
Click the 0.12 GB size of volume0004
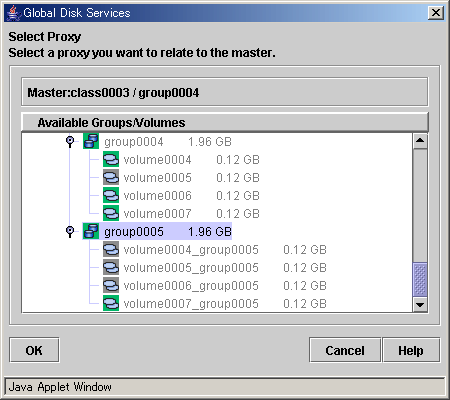pyautogui.click(x=238, y=160)
